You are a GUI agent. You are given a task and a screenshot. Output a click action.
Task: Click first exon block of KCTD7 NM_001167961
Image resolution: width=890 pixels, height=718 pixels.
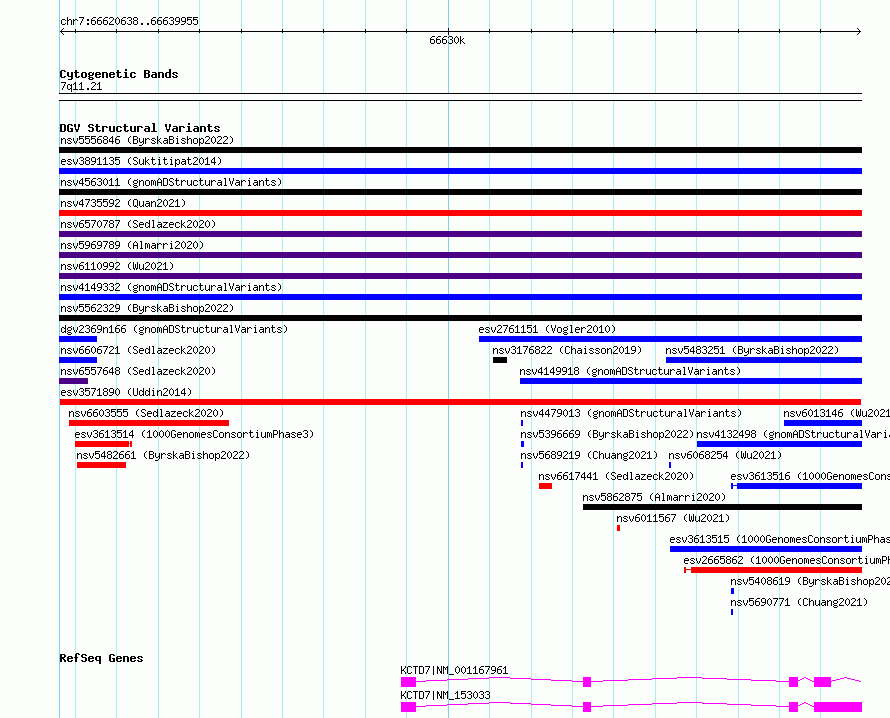coord(408,682)
